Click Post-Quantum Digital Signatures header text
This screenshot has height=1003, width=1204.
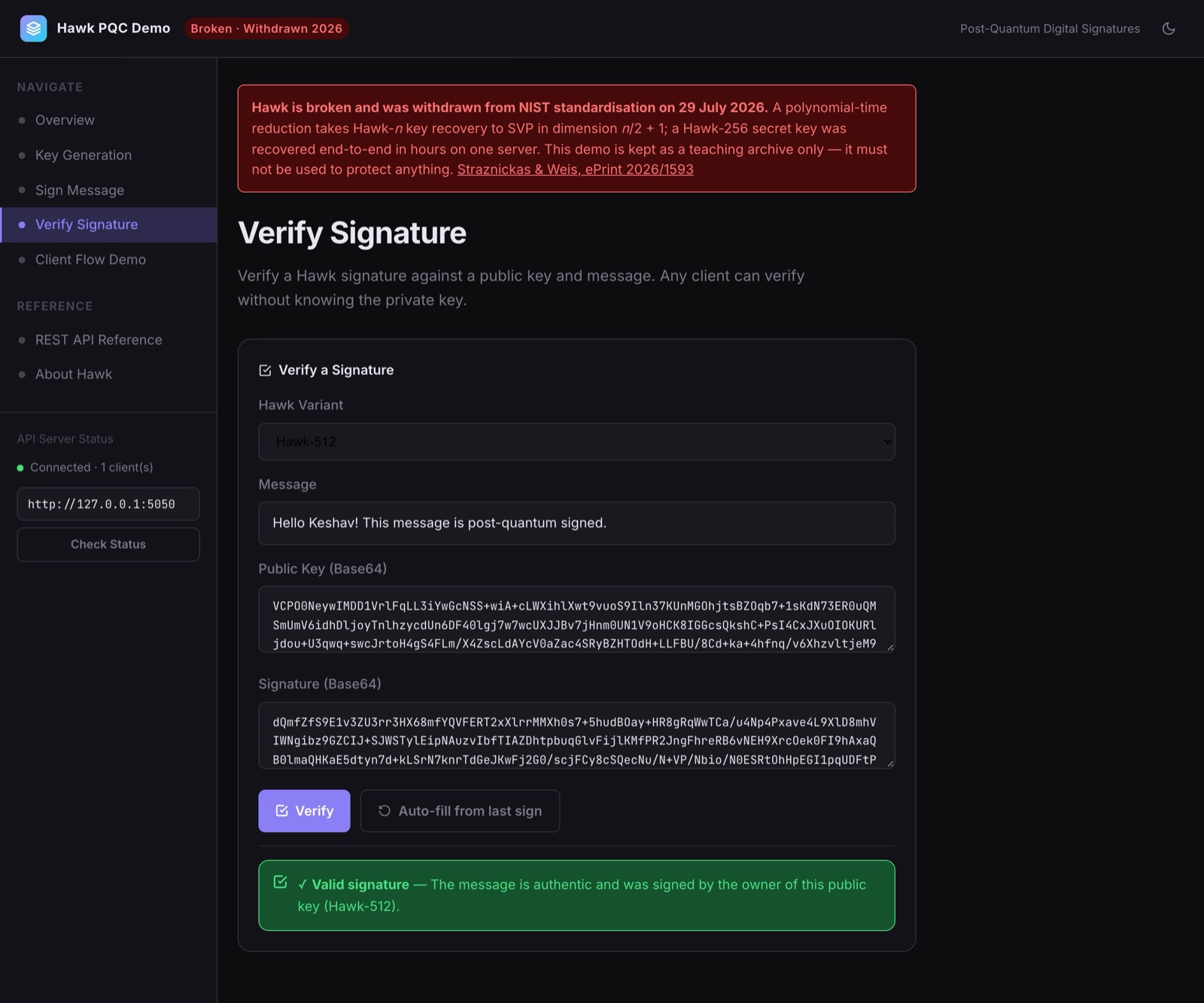point(1050,29)
